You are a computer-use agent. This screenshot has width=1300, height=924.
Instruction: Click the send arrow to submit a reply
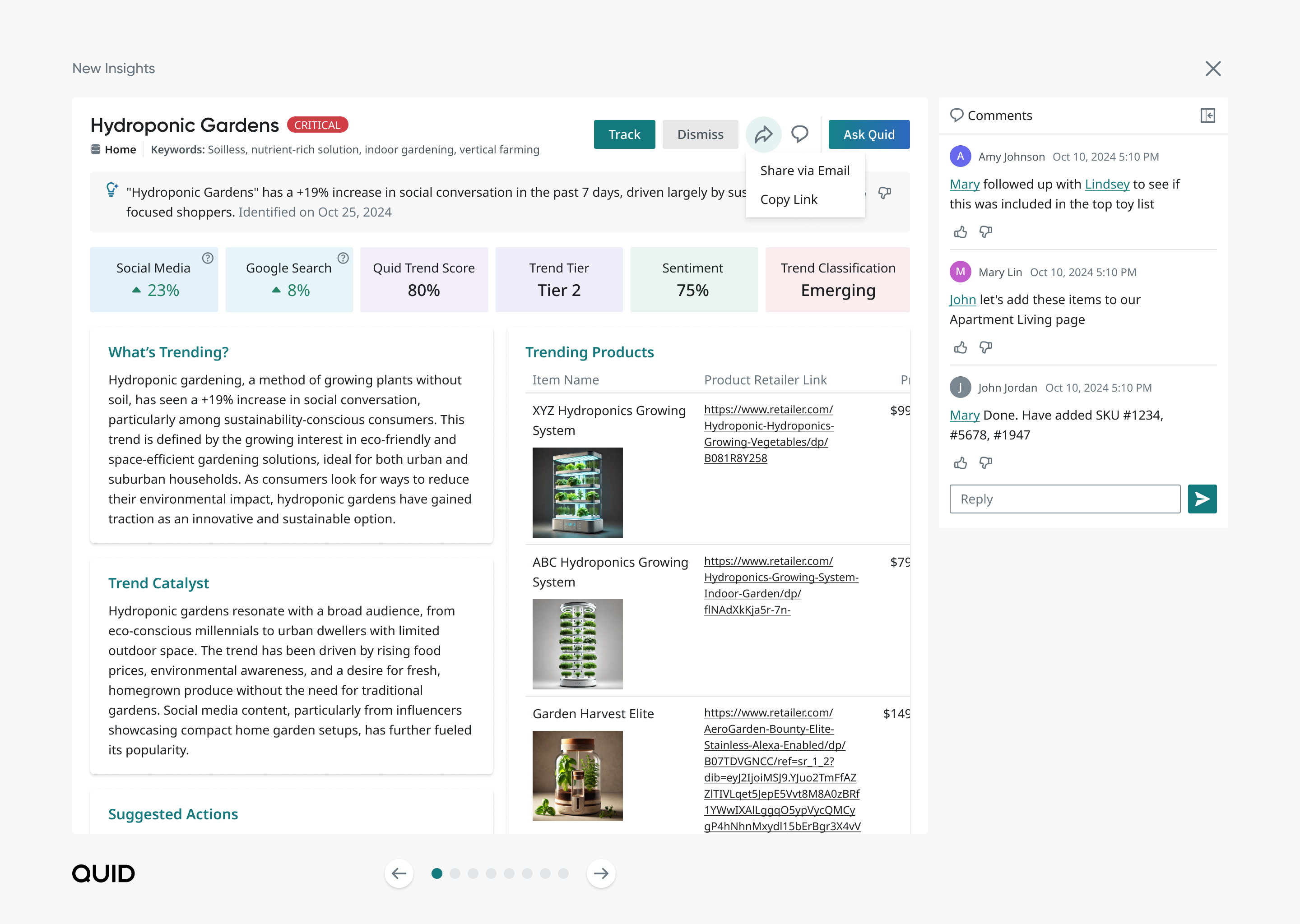1202,499
